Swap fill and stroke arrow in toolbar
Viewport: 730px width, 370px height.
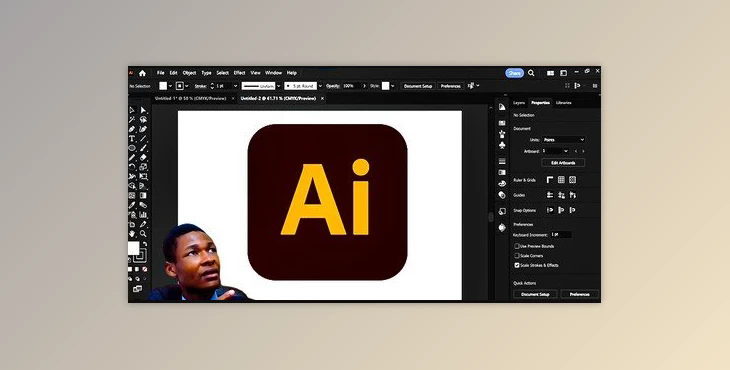[x=145, y=244]
